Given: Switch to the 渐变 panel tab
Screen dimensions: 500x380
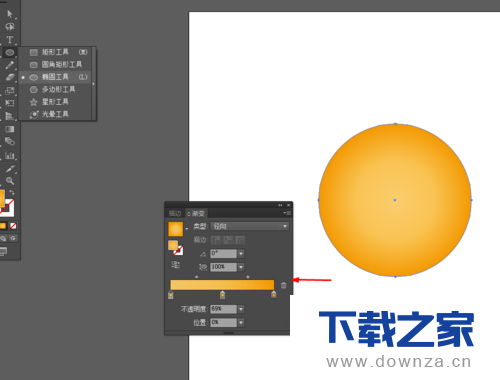Looking at the screenshot, I should [196, 213].
